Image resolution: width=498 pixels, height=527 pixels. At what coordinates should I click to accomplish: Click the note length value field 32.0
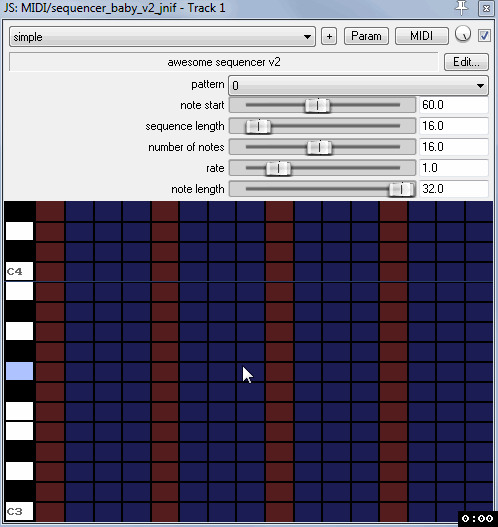point(454,189)
